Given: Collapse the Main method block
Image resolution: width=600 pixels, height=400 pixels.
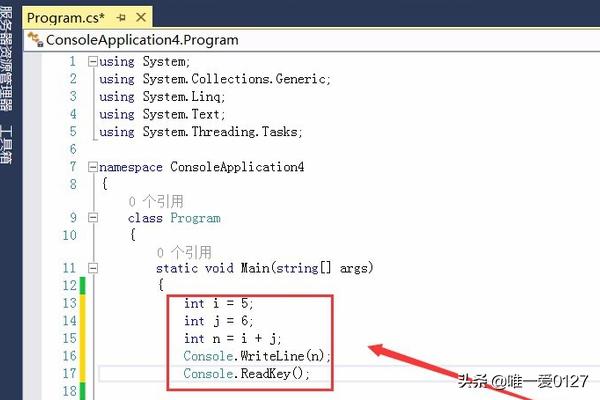Looking at the screenshot, I should 94,268.
